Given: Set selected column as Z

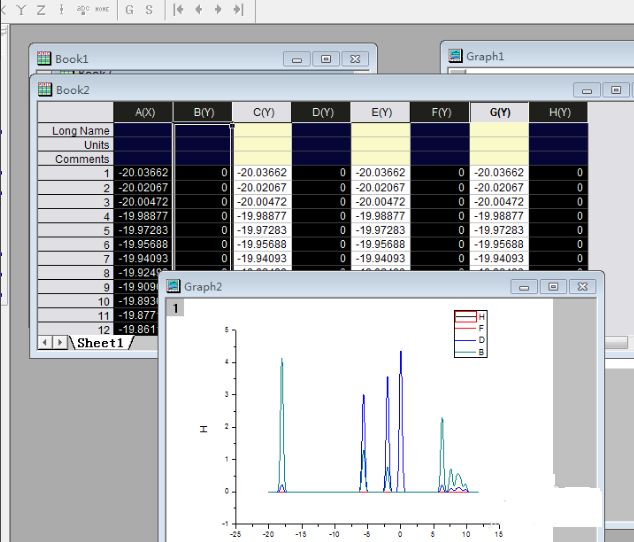Looking at the screenshot, I should [x=41, y=9].
